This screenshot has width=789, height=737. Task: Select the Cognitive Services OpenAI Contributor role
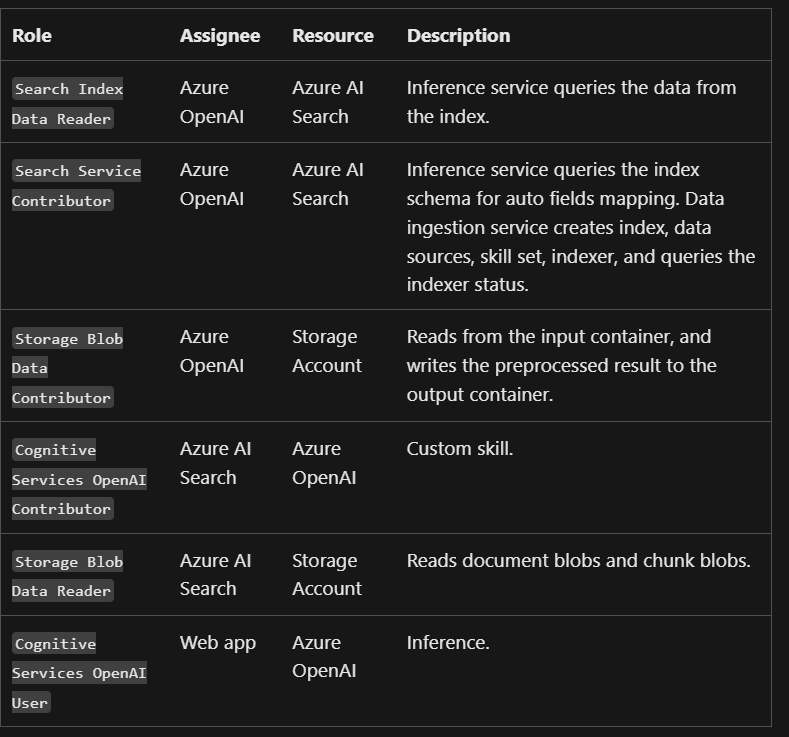coord(80,479)
